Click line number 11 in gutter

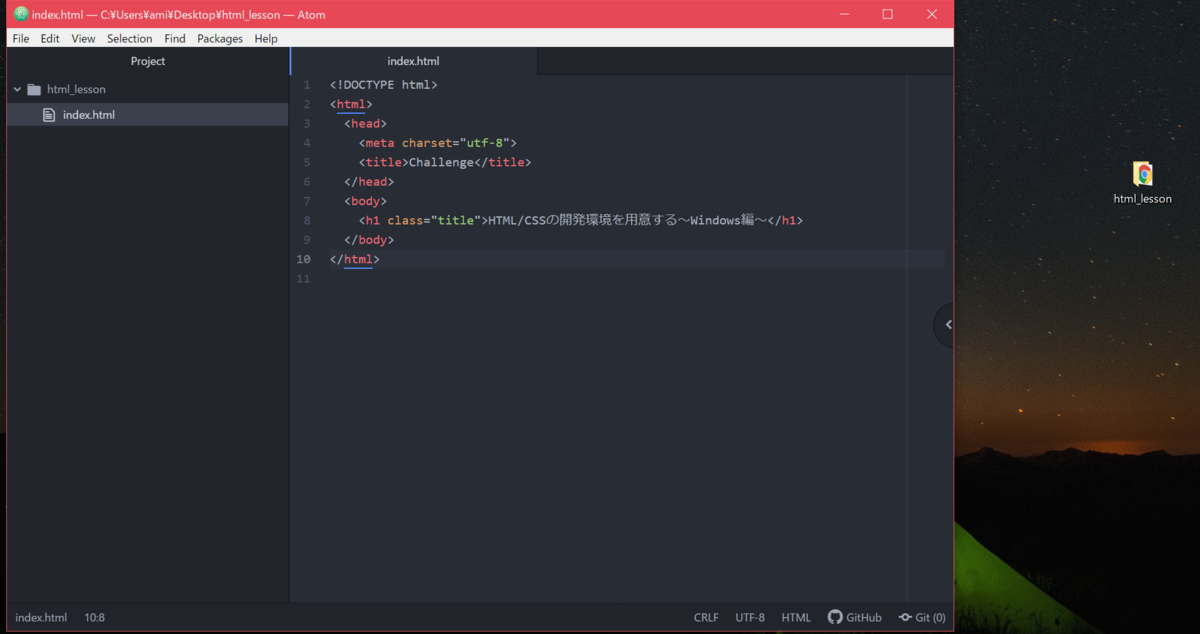[x=304, y=279]
